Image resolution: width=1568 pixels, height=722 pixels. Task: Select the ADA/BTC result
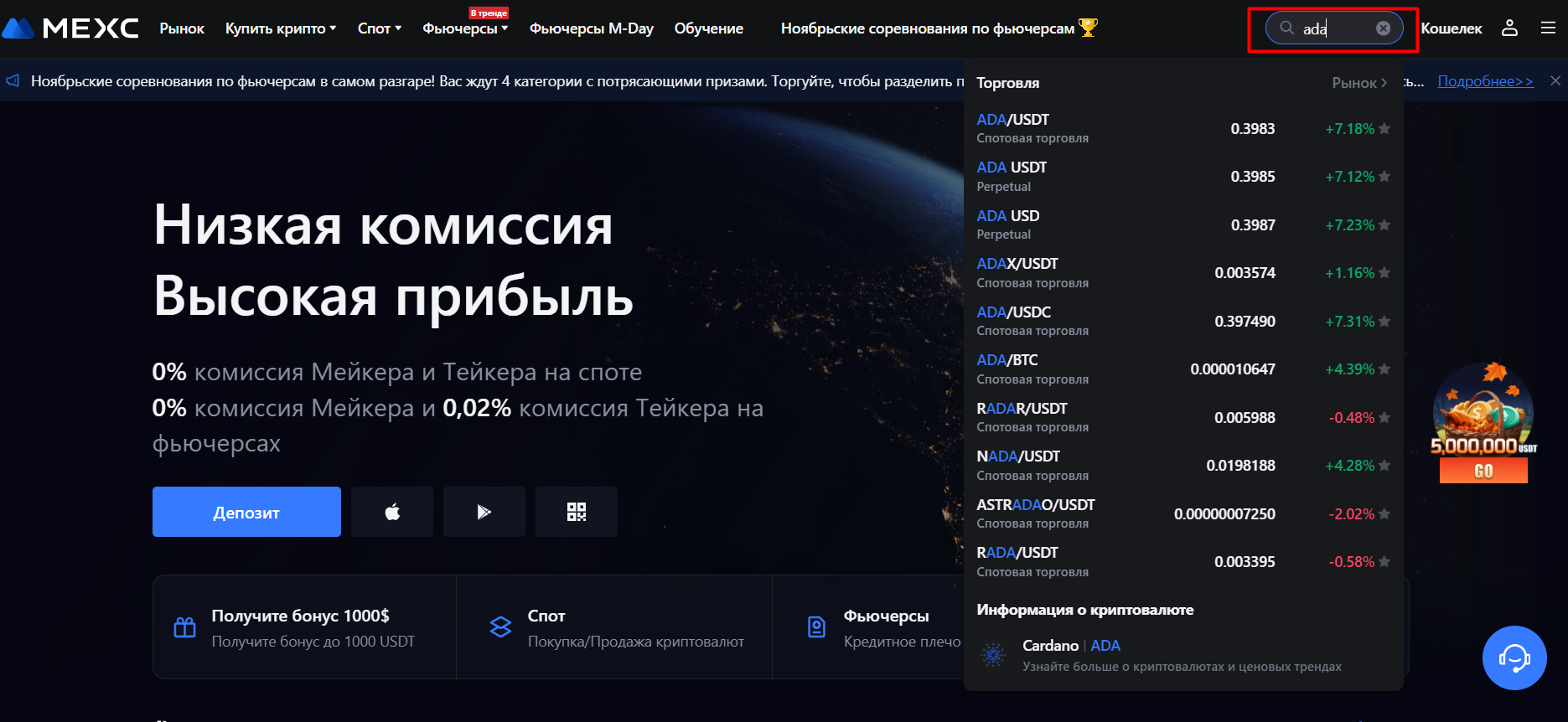coord(1183,369)
